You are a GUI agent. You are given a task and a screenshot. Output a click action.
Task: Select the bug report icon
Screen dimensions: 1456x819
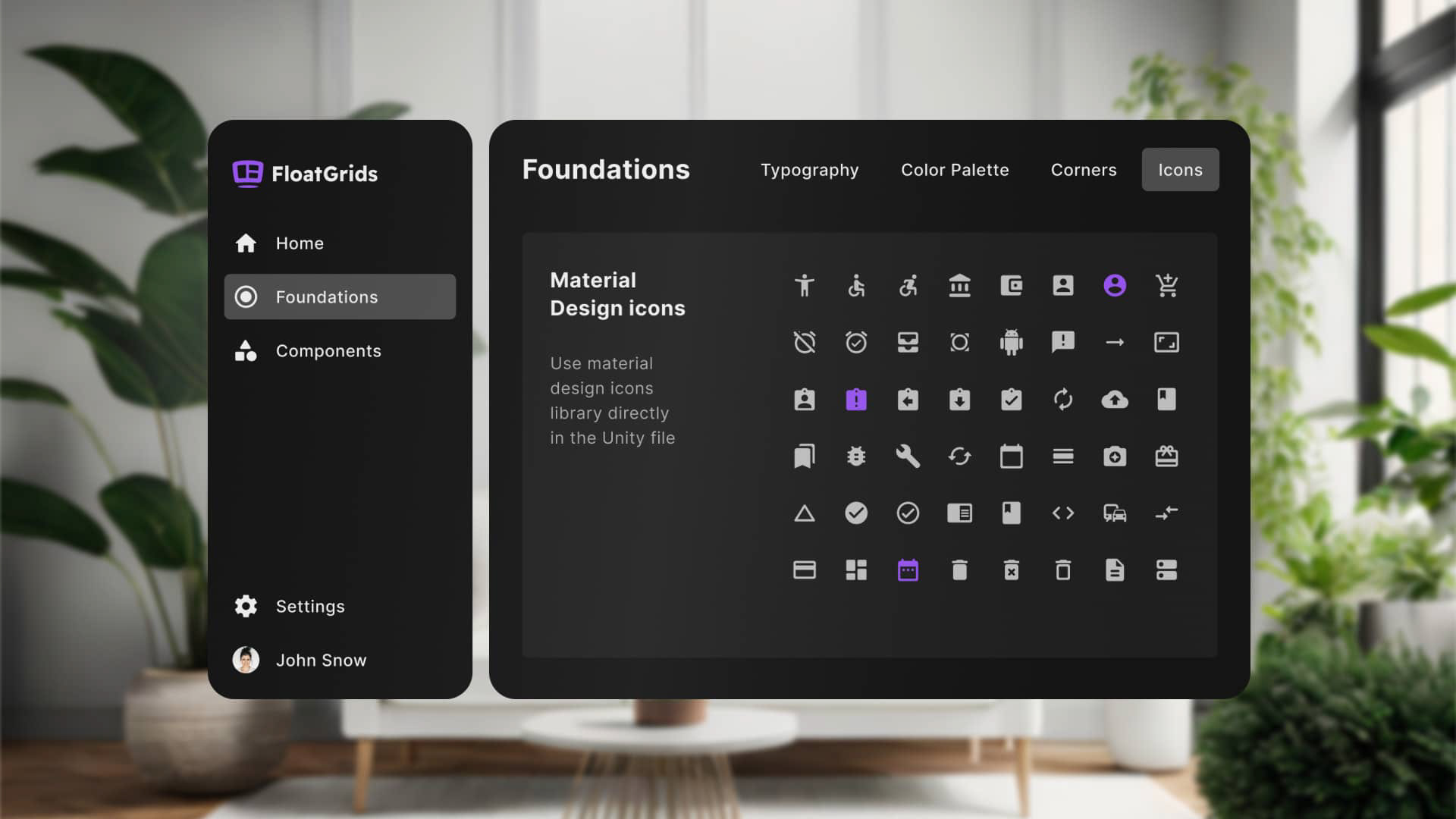[856, 456]
